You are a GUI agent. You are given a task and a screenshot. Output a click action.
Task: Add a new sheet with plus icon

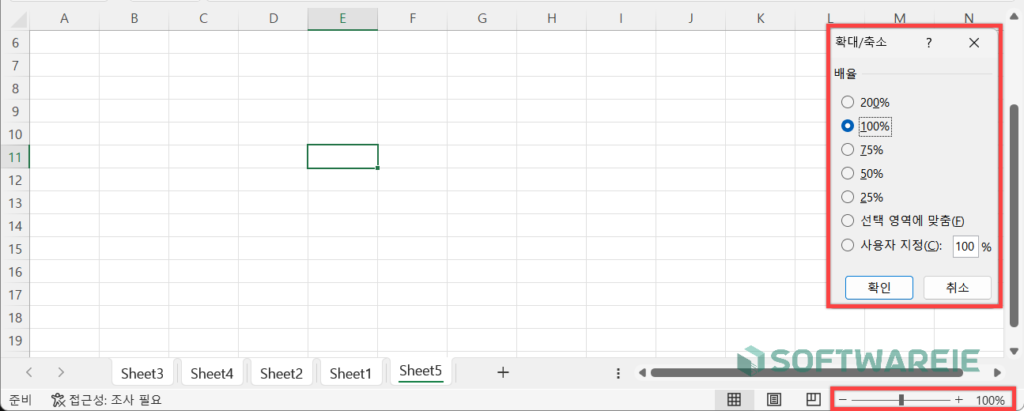pos(503,372)
